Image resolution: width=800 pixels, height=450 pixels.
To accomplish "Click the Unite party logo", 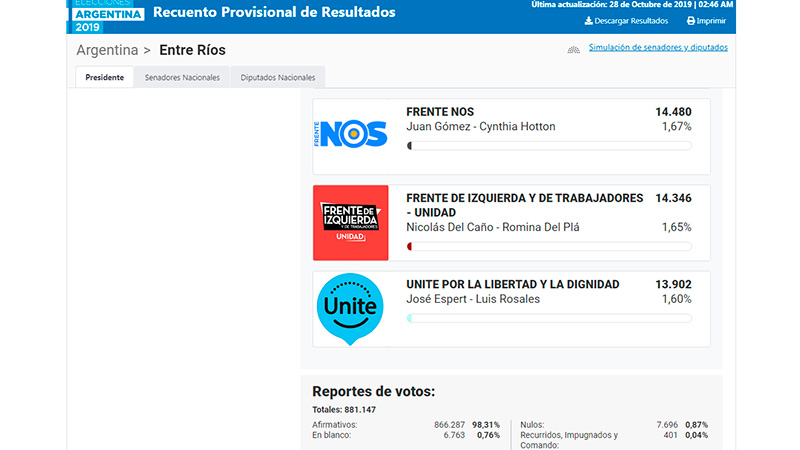I will pyautogui.click(x=350, y=309).
